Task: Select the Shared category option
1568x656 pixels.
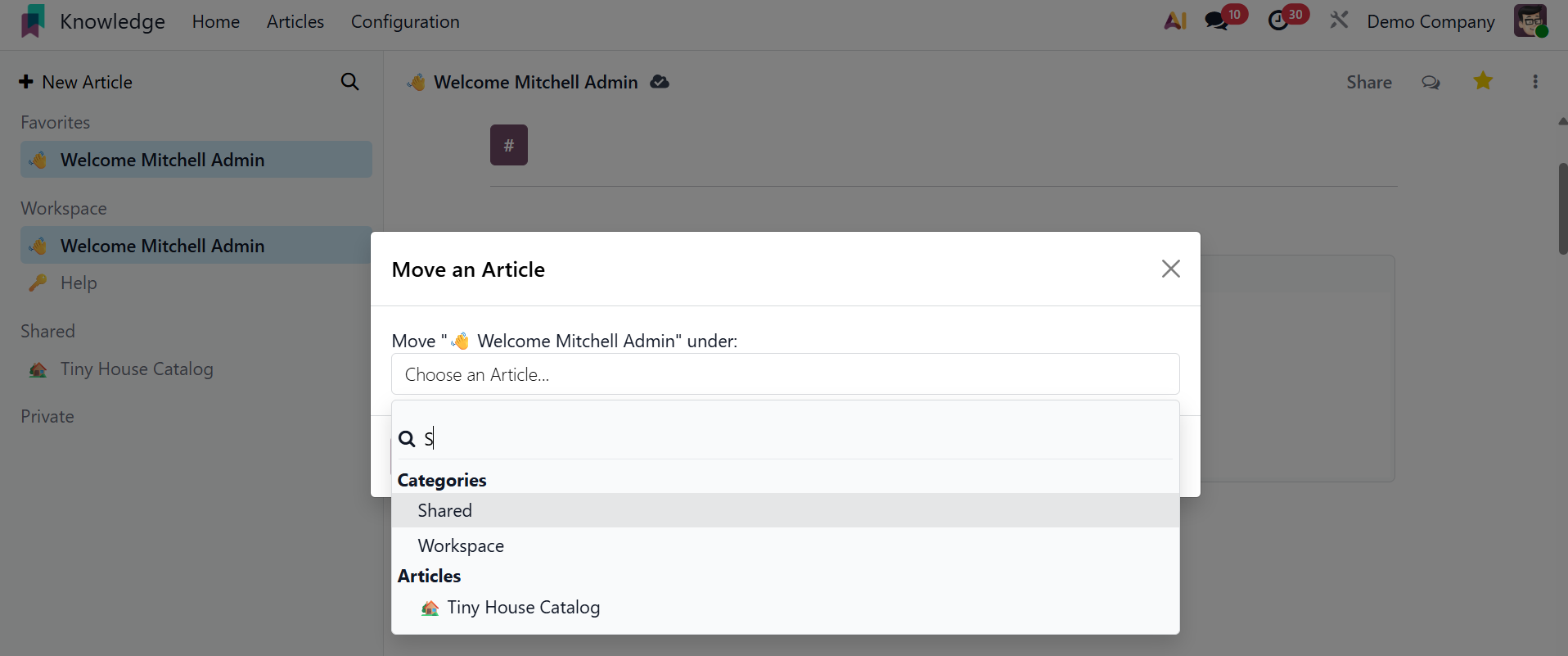Action: [x=445, y=510]
